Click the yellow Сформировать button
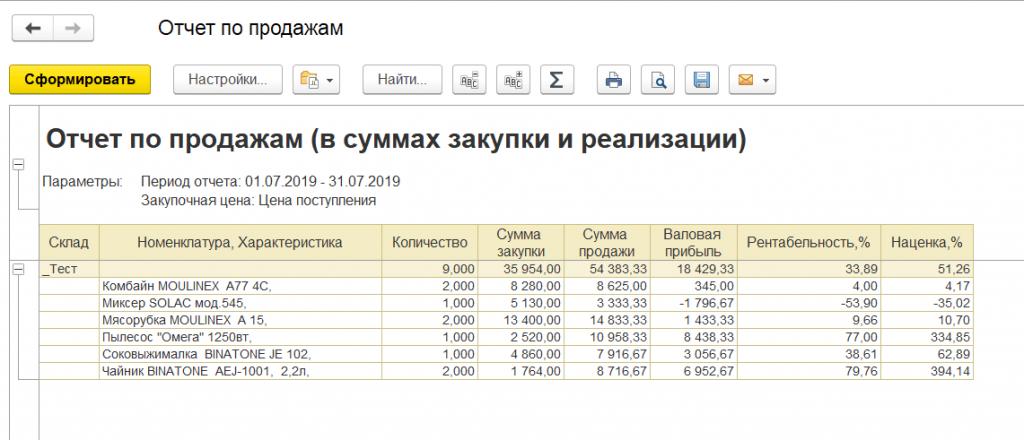The image size is (1024, 440). (80, 80)
